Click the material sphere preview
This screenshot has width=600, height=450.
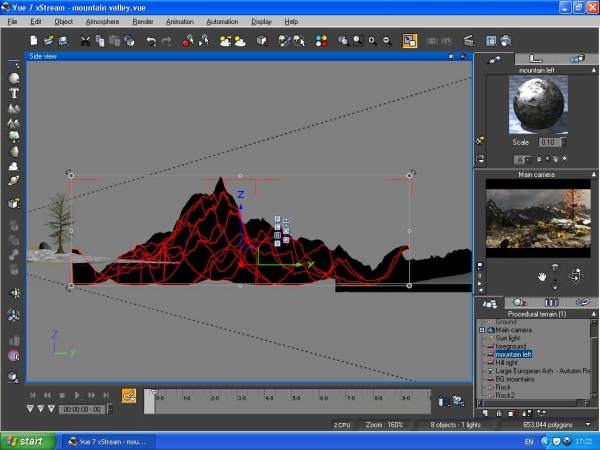click(x=538, y=104)
